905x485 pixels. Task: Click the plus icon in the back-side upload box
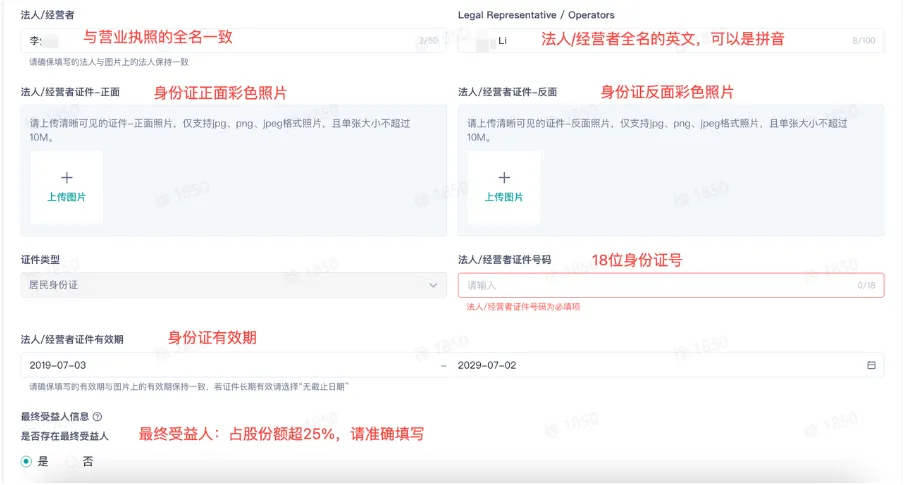click(x=504, y=177)
